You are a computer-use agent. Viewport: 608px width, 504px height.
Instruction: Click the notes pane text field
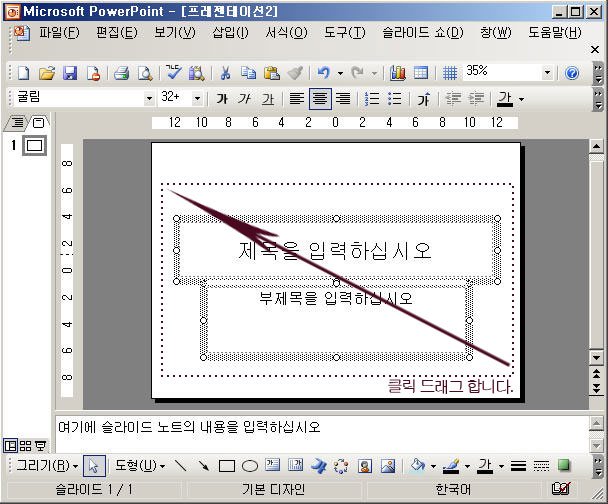pyautogui.click(x=322, y=434)
